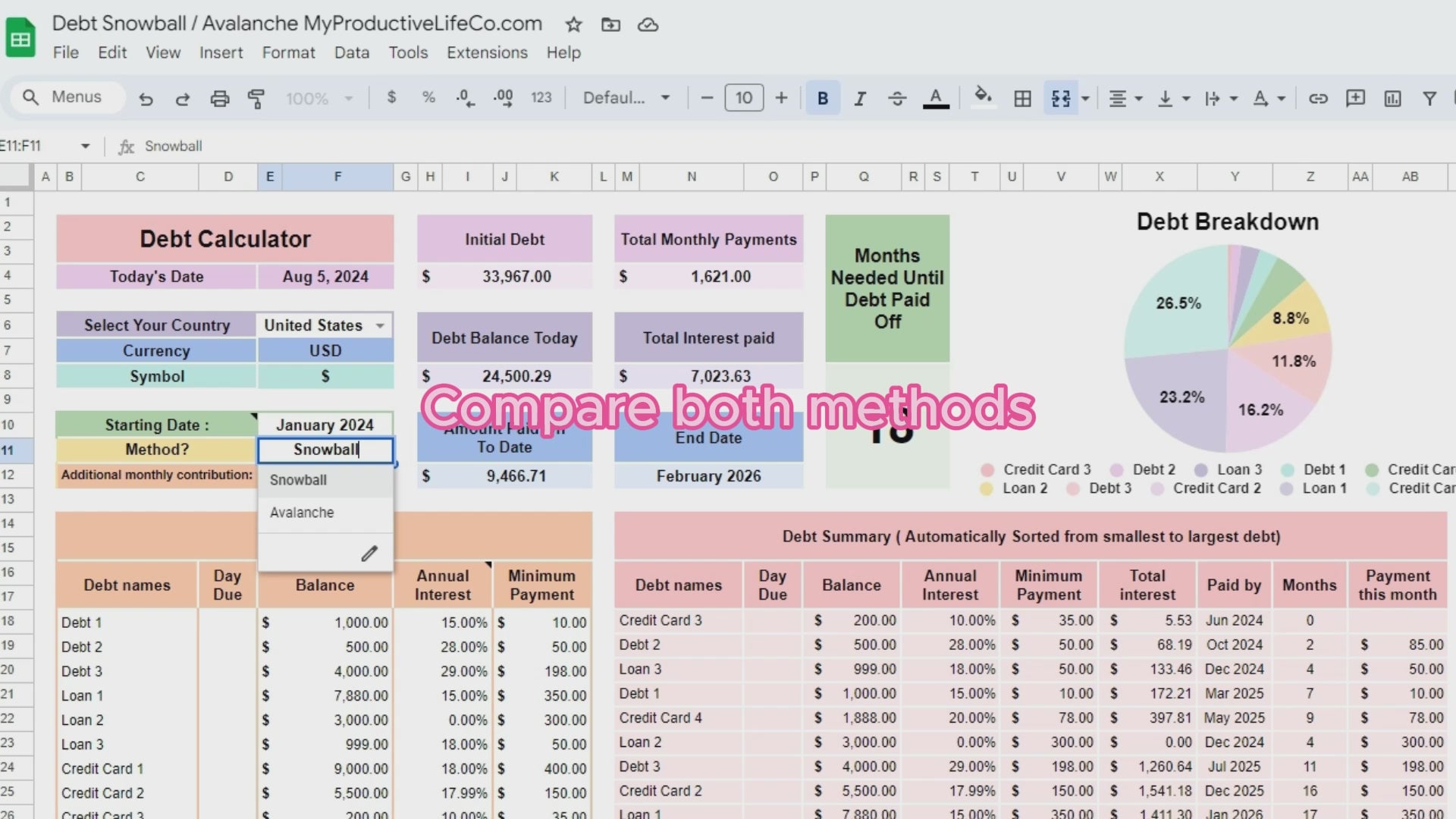This screenshot has width=1456, height=819.
Task: Open the United States country dropdown
Action: click(x=379, y=325)
